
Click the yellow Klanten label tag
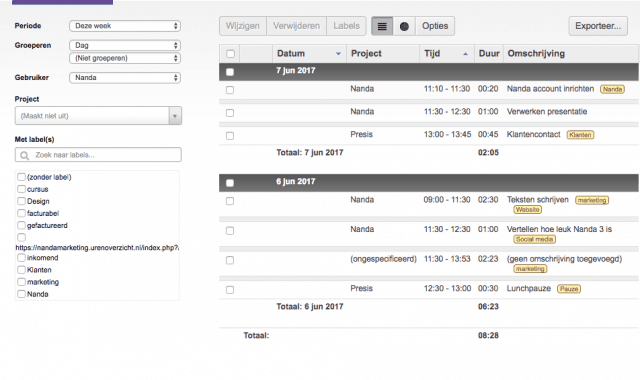[580, 135]
